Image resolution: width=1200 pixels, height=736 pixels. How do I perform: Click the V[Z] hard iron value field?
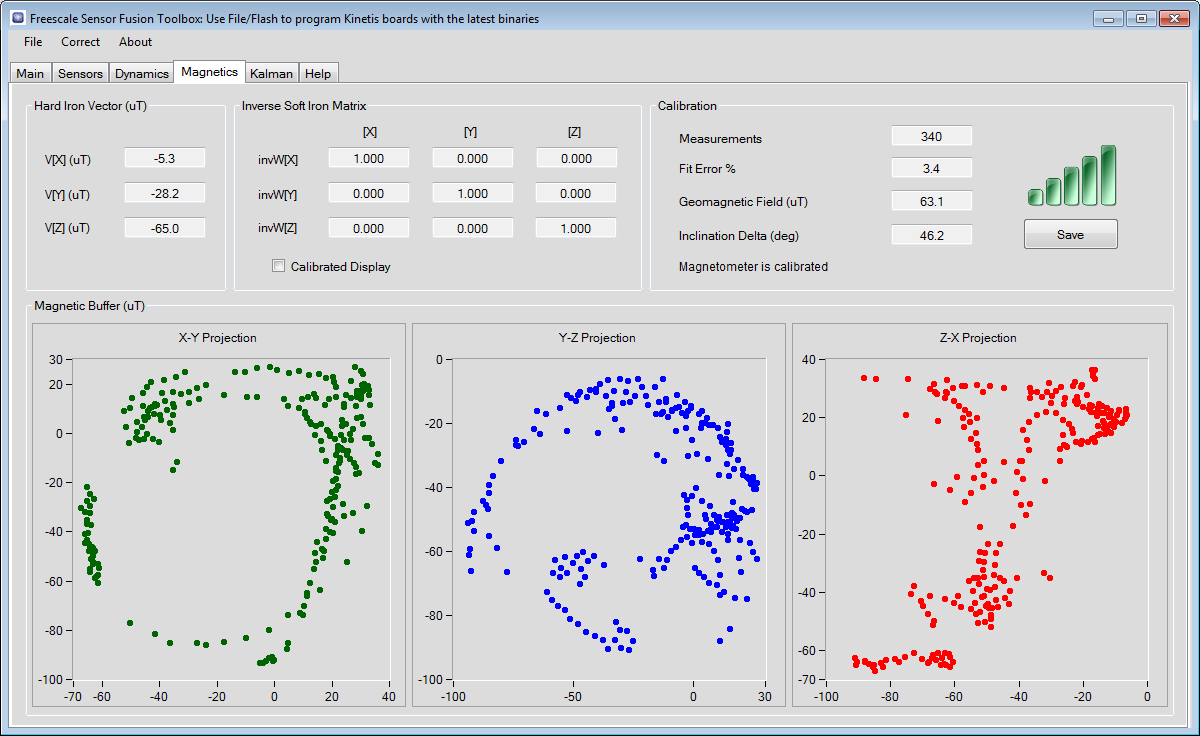click(x=164, y=228)
